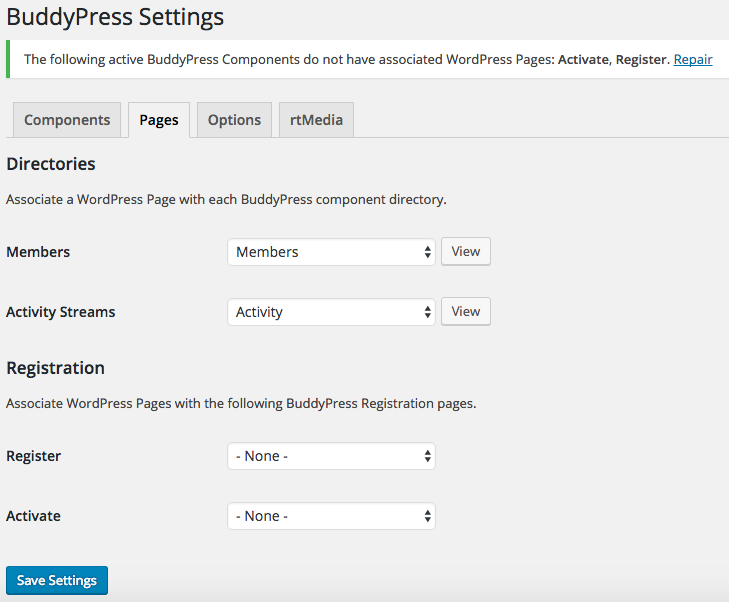Screen dimensions: 729x602
Task: Expand the Activate page dropdown
Action: (331, 516)
